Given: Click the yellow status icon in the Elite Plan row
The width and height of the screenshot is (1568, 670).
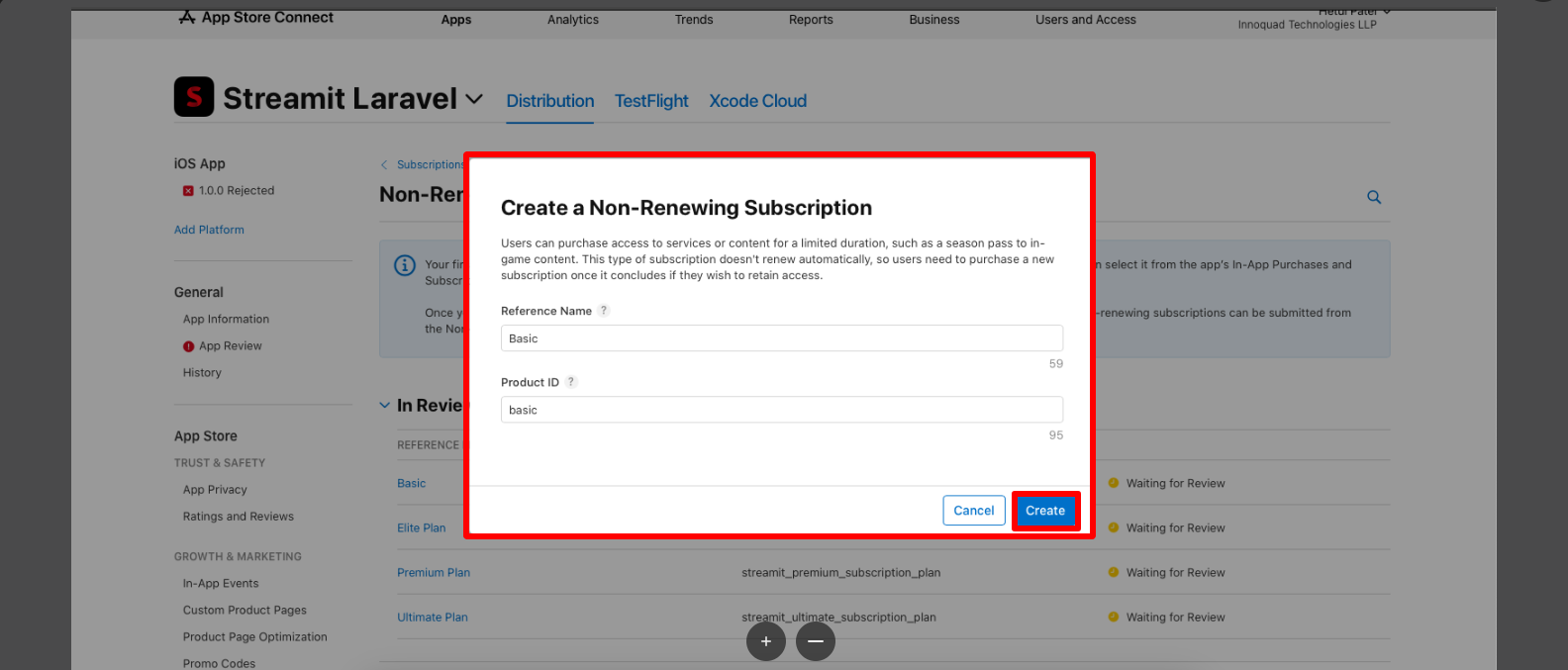Looking at the screenshot, I should (x=1114, y=527).
